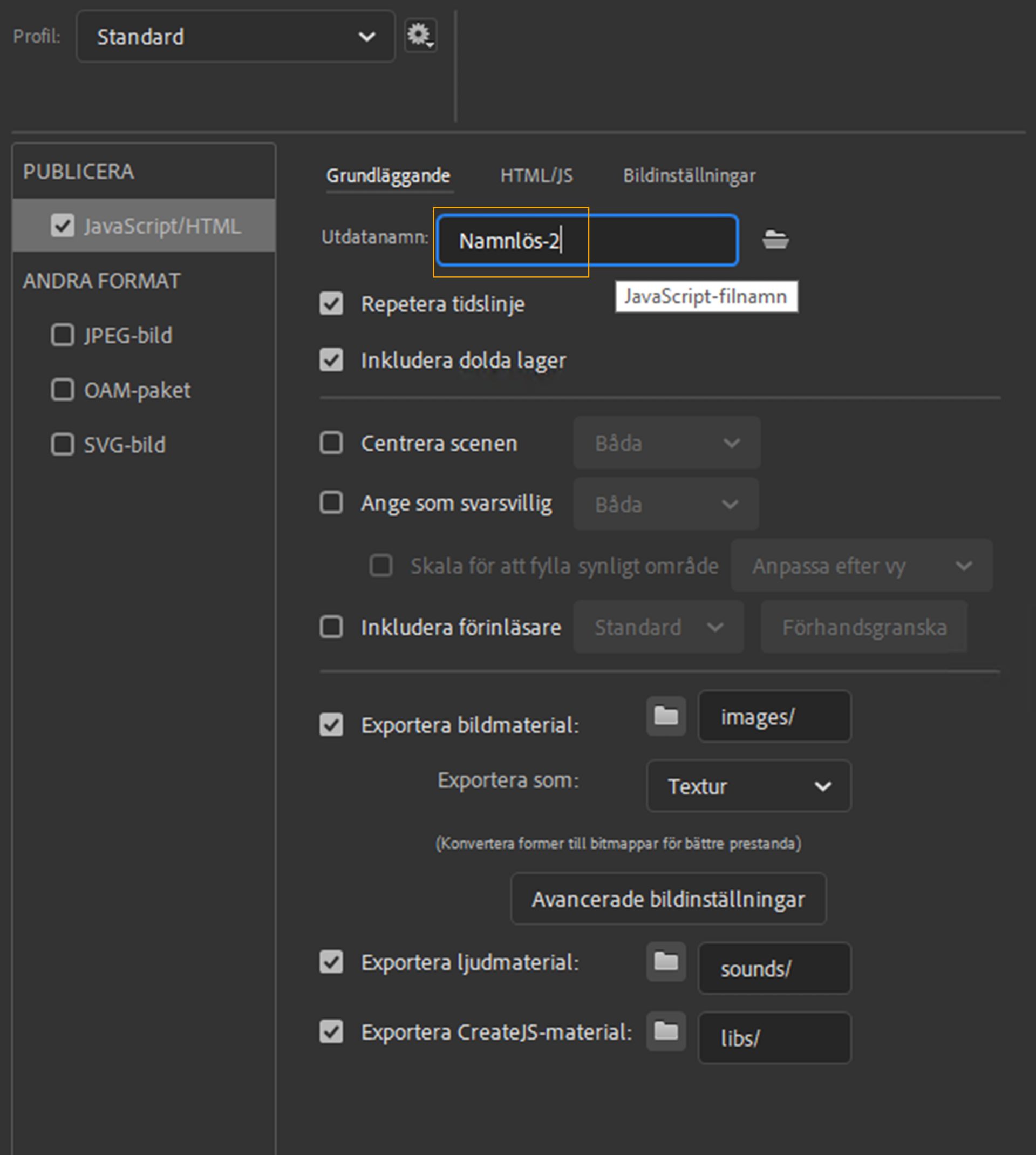Open the Profil Standard dropdown
Screen dimensions: 1036x1155
235,37
